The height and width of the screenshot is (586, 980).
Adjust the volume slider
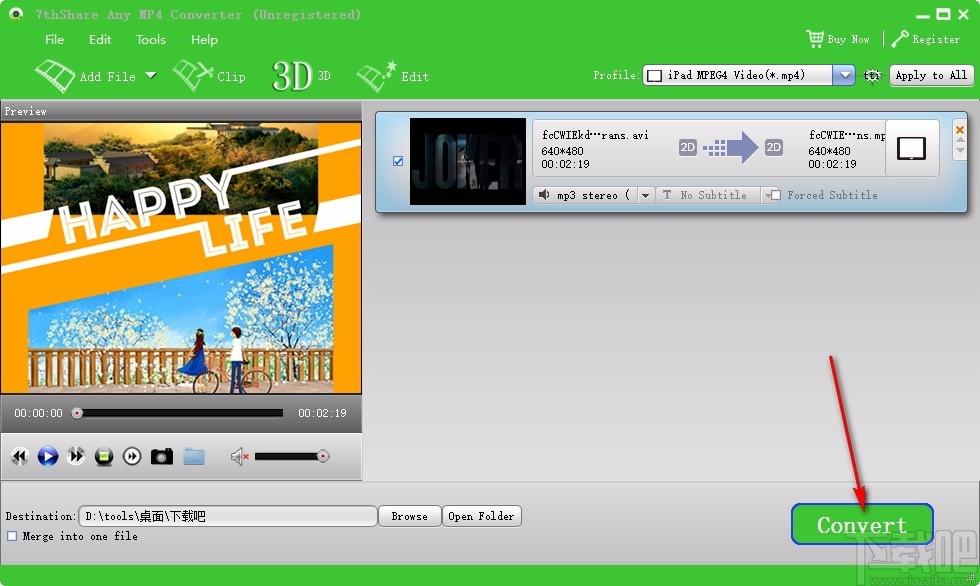pos(292,457)
